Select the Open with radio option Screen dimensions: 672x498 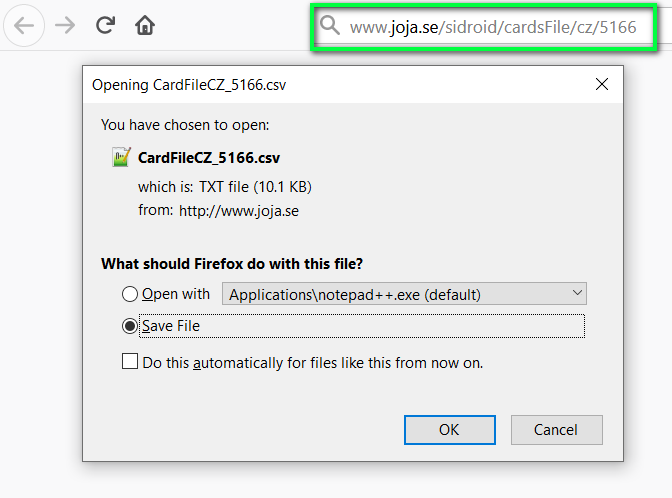coord(129,294)
